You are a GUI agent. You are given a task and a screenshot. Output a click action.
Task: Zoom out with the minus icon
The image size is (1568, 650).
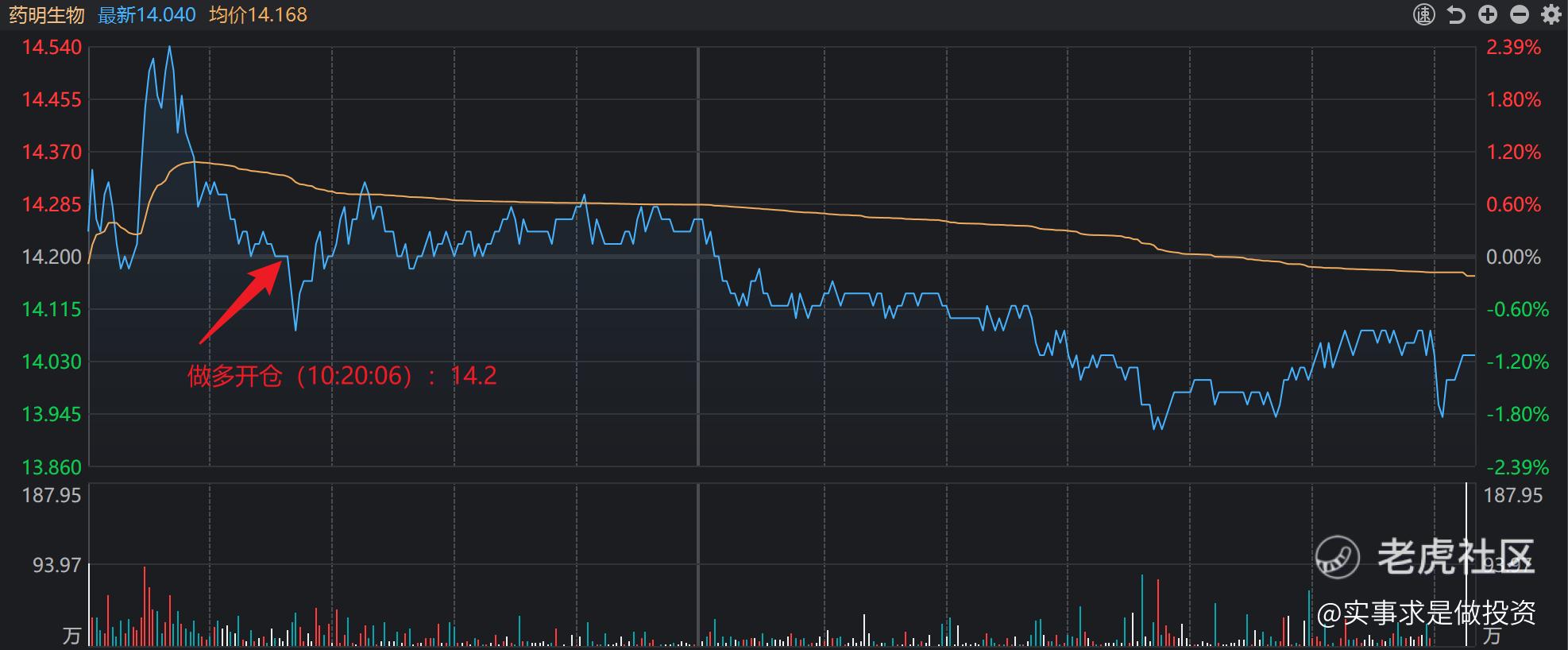click(1520, 14)
